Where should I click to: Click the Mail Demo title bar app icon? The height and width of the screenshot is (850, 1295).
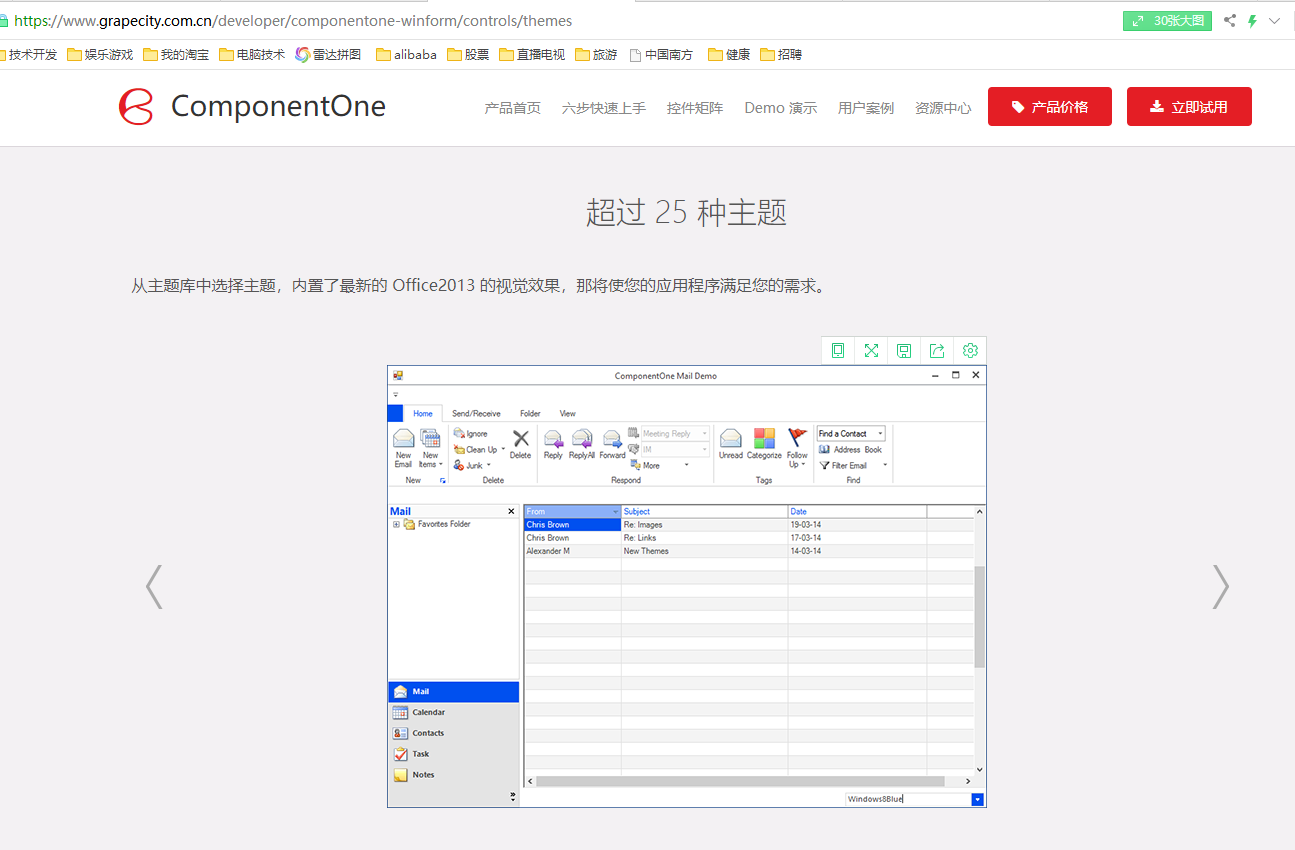click(x=398, y=376)
